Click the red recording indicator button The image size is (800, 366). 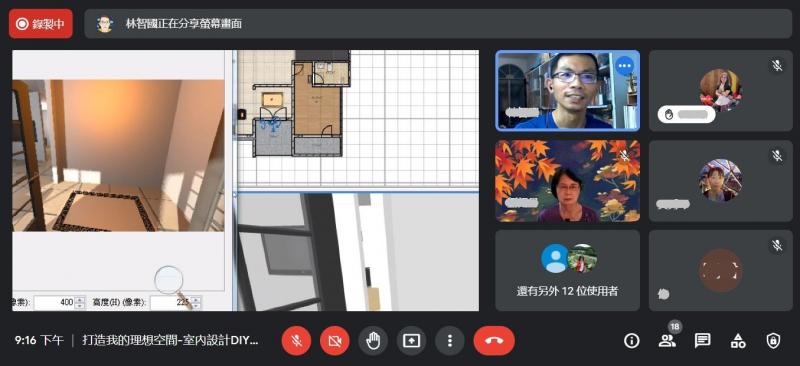(41, 23)
